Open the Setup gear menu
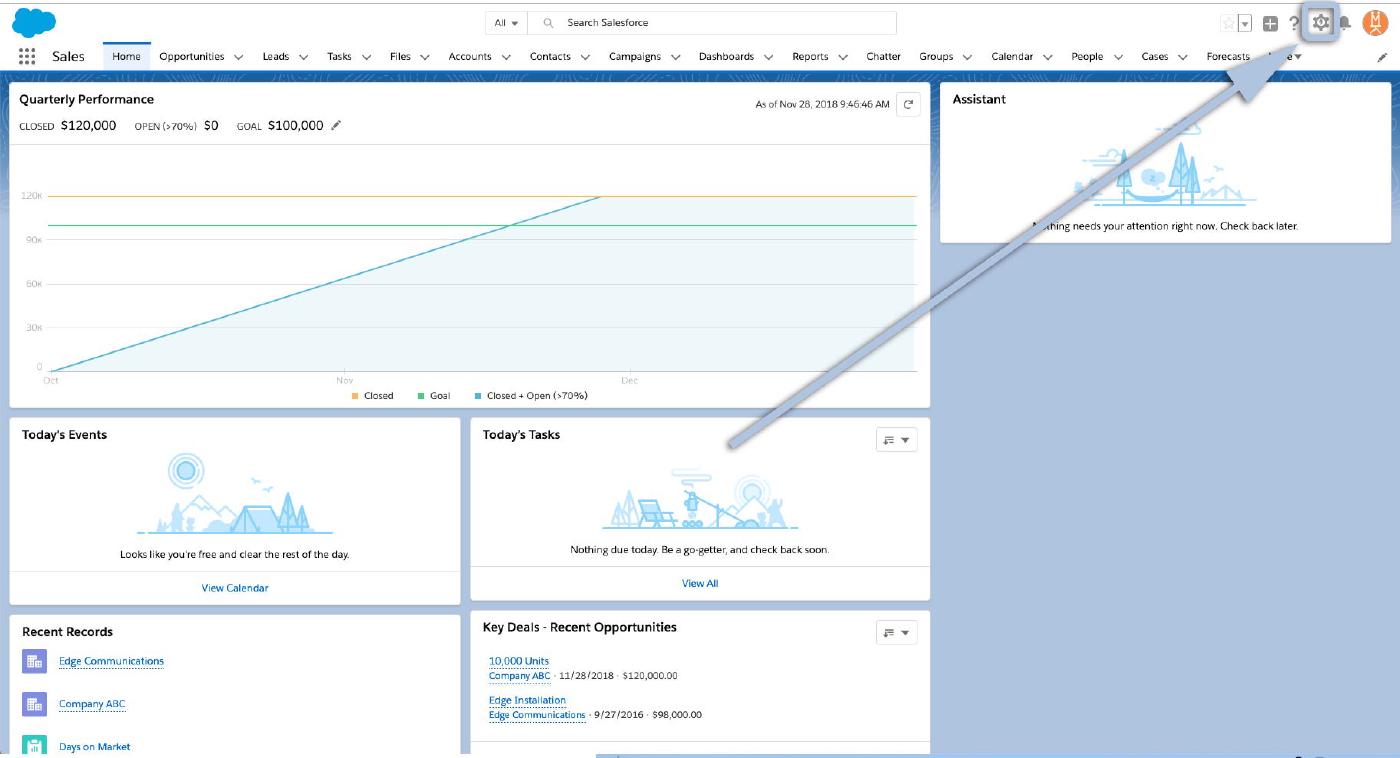 (x=1321, y=23)
